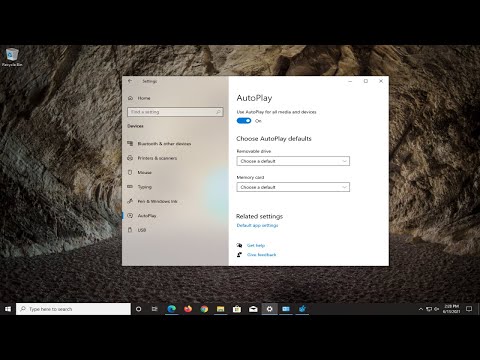480x360 pixels.
Task: Click the Give feedback icon
Action: pyautogui.click(x=239, y=255)
